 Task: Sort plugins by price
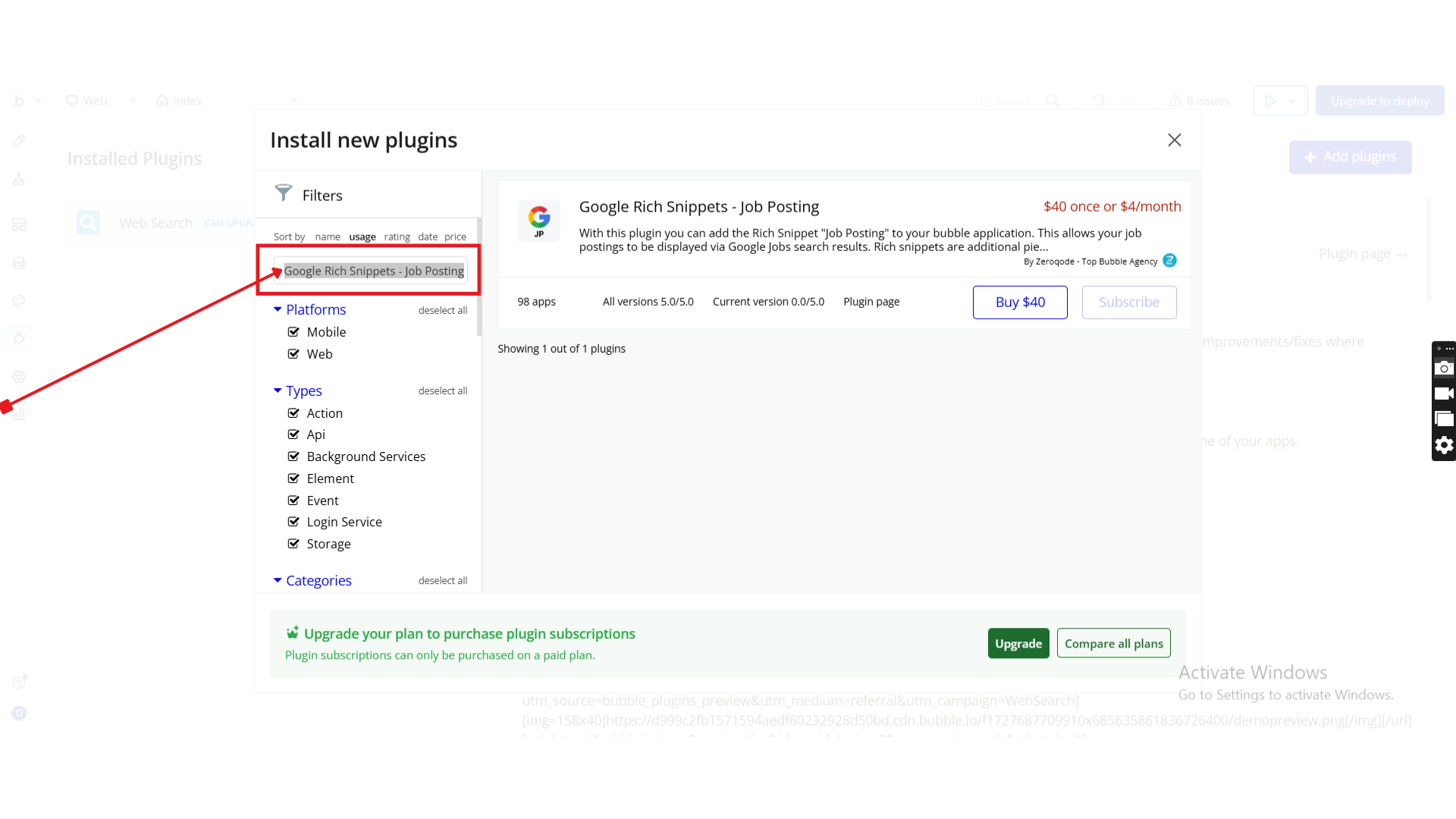tap(455, 237)
